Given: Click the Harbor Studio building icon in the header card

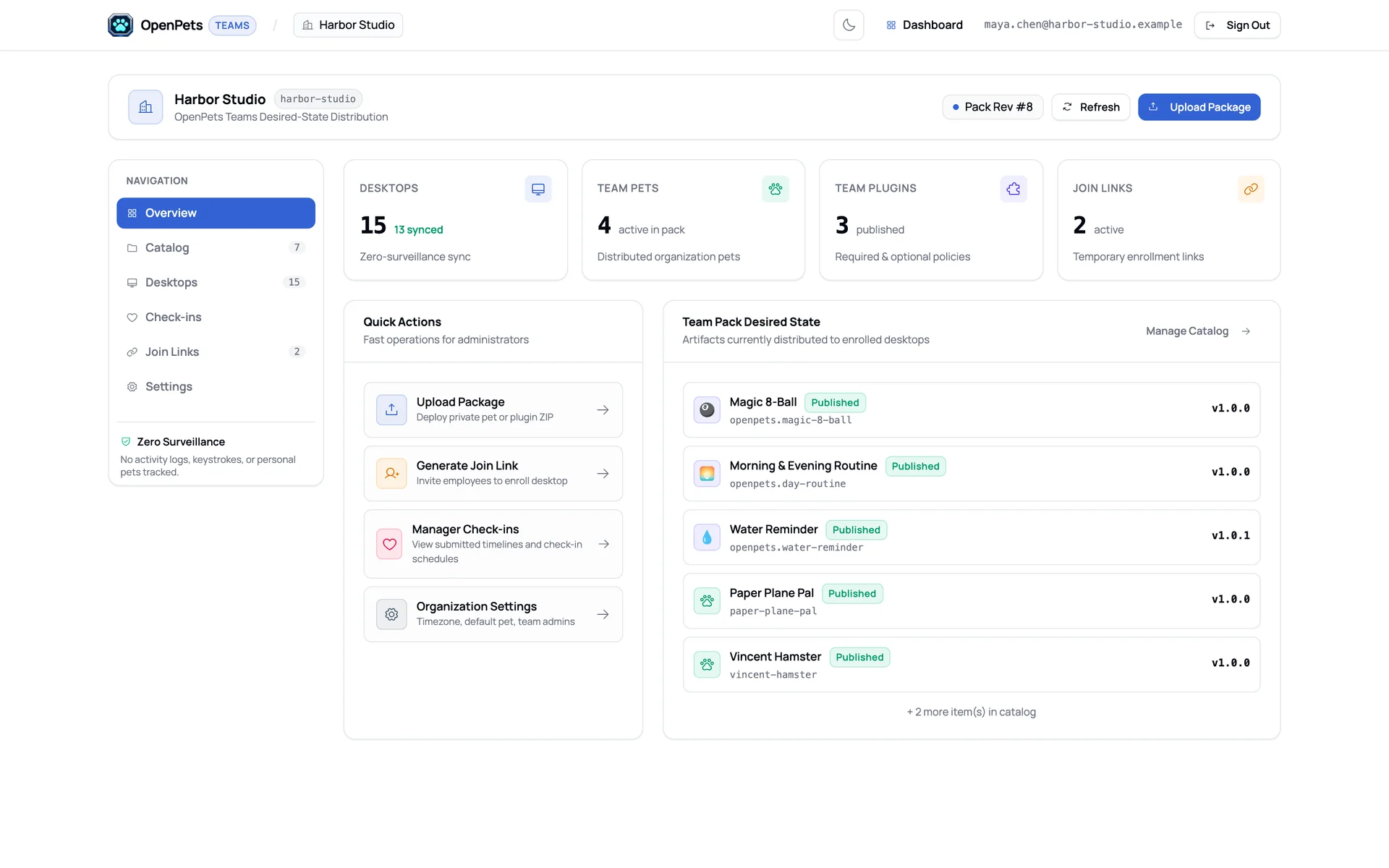Looking at the screenshot, I should [145, 107].
